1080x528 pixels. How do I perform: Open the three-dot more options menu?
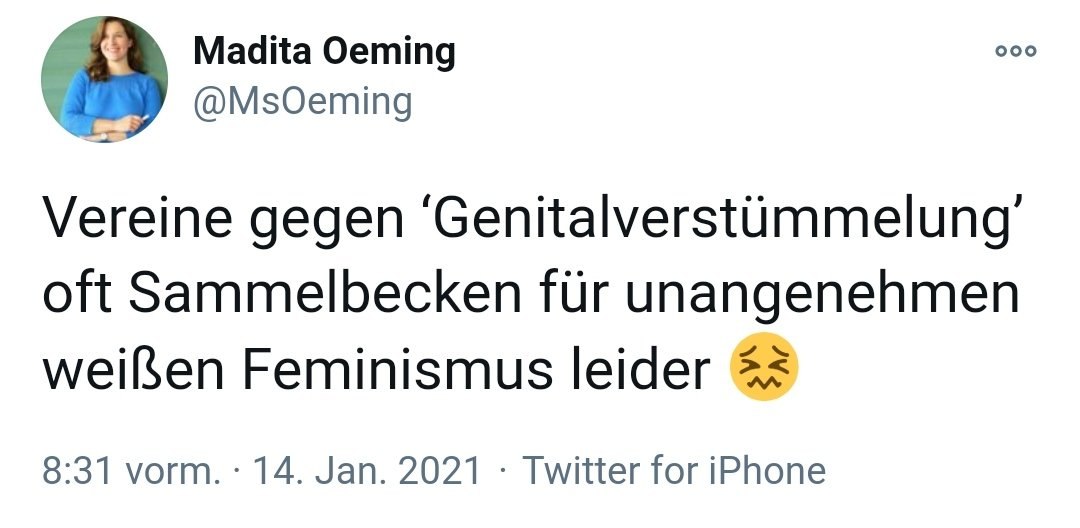[1016, 50]
